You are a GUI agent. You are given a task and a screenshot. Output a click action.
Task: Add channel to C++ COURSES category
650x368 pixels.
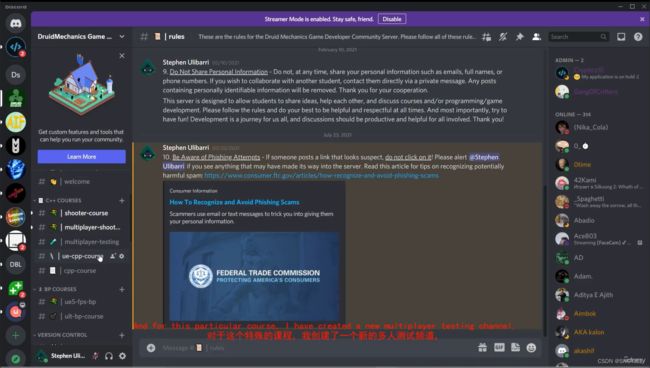click(122, 200)
